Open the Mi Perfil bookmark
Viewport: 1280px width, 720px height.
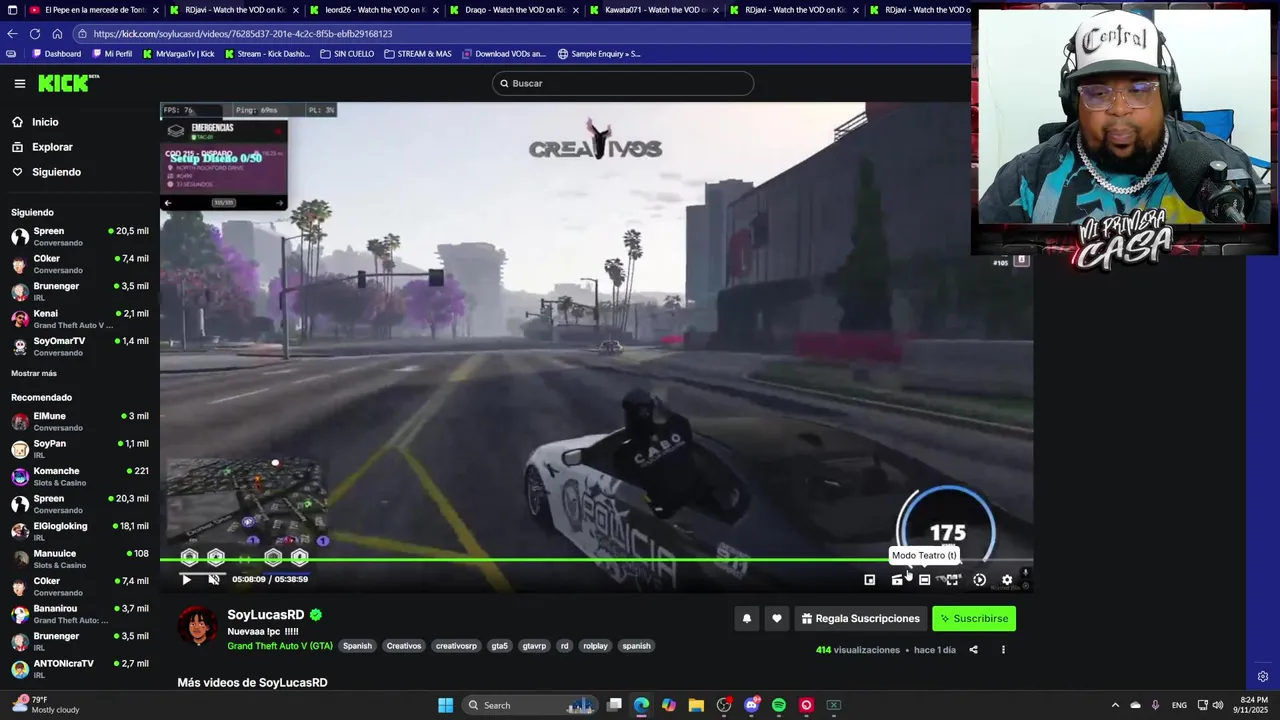click(x=112, y=54)
